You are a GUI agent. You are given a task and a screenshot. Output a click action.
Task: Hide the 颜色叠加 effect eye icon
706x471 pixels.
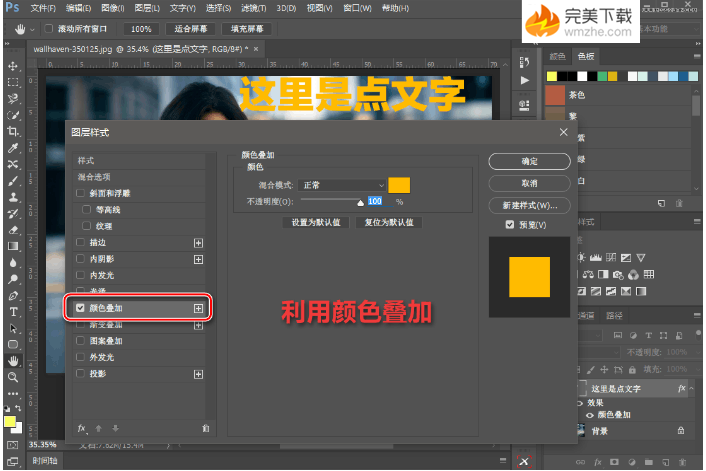click(587, 414)
